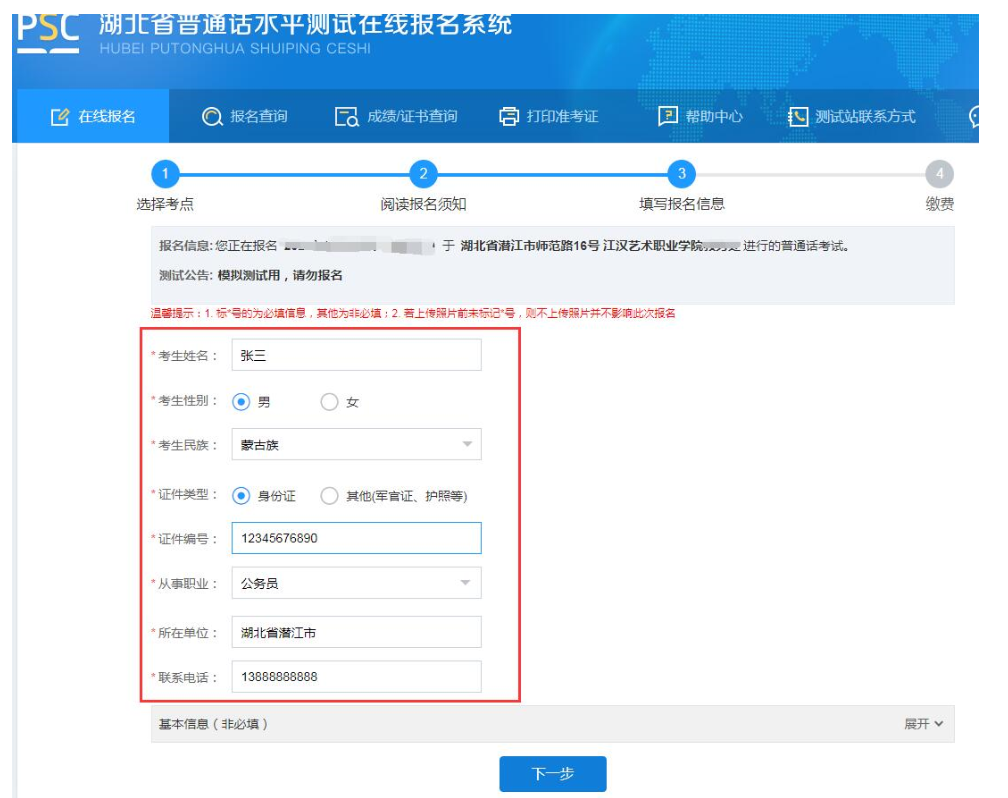Click the 联系电话 input field
The height and width of the screenshot is (798, 1008).
356,677
